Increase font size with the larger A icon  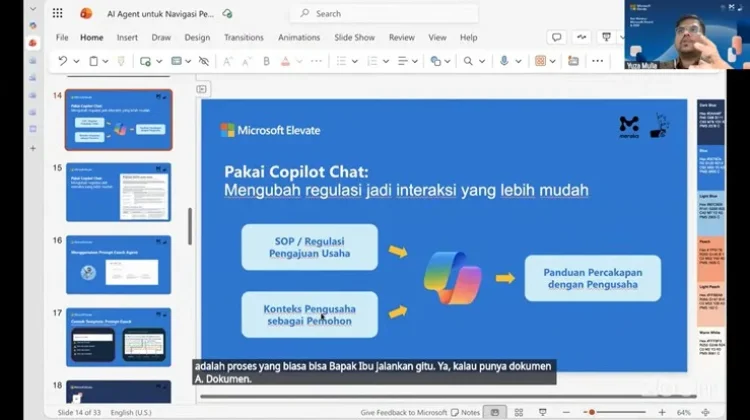pyautogui.click(x=228, y=61)
